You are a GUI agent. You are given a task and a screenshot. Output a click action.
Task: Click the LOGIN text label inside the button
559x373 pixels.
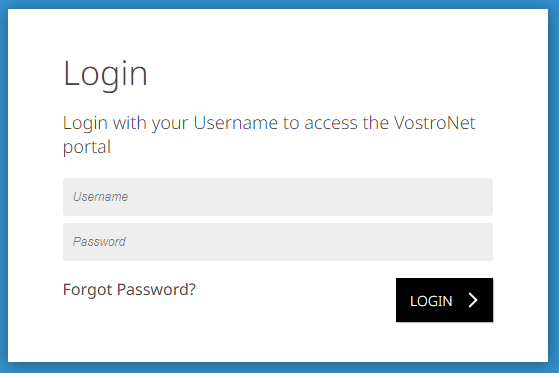coord(431,301)
